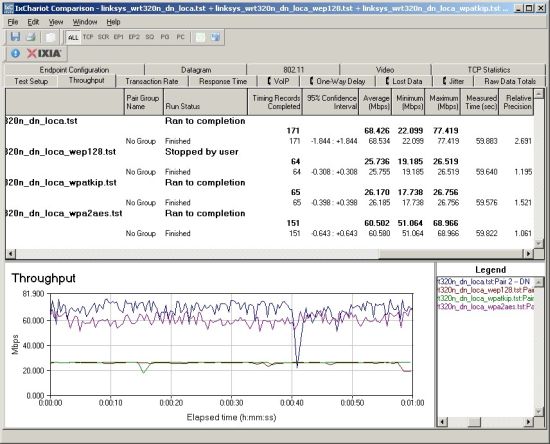Click the blue window icon ending the toolbar
This screenshot has height=444, width=550.
click(216, 37)
